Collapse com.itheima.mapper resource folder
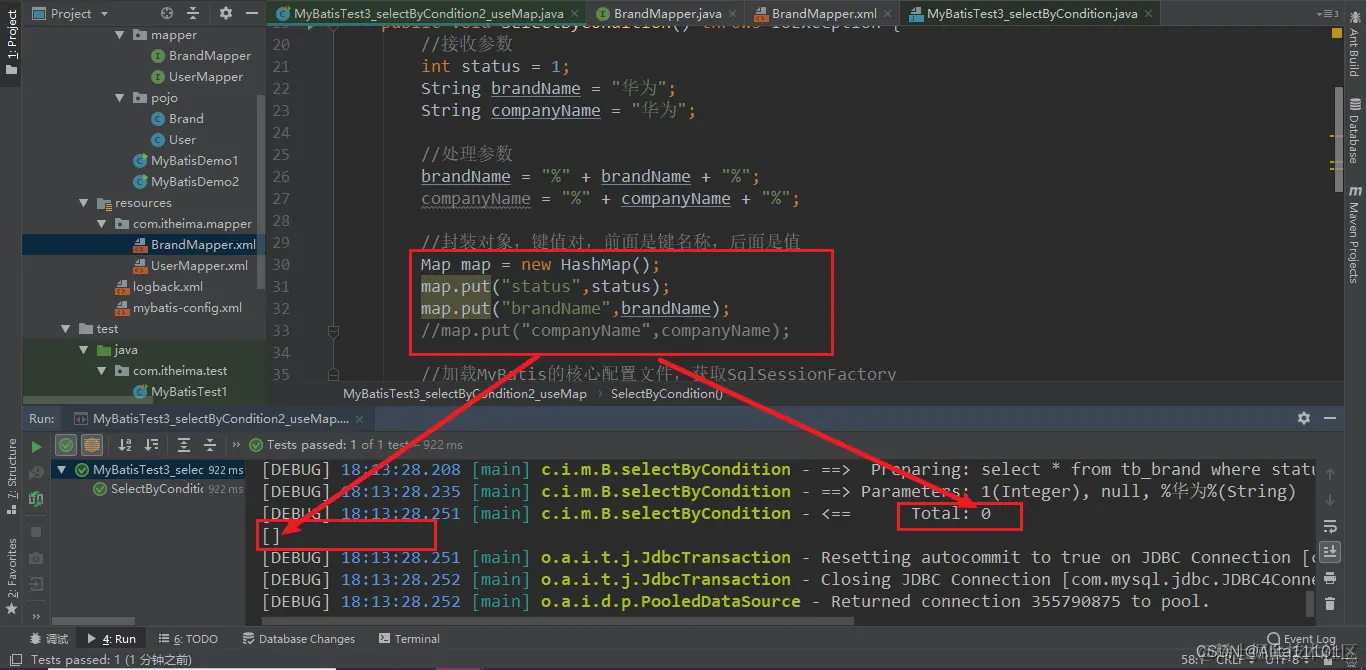The height and width of the screenshot is (670, 1366). 103,224
